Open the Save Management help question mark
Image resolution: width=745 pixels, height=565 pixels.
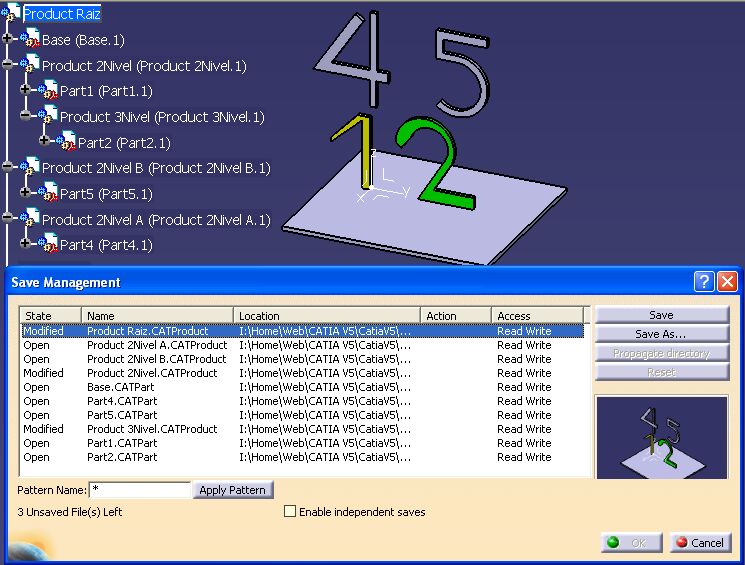tap(704, 281)
